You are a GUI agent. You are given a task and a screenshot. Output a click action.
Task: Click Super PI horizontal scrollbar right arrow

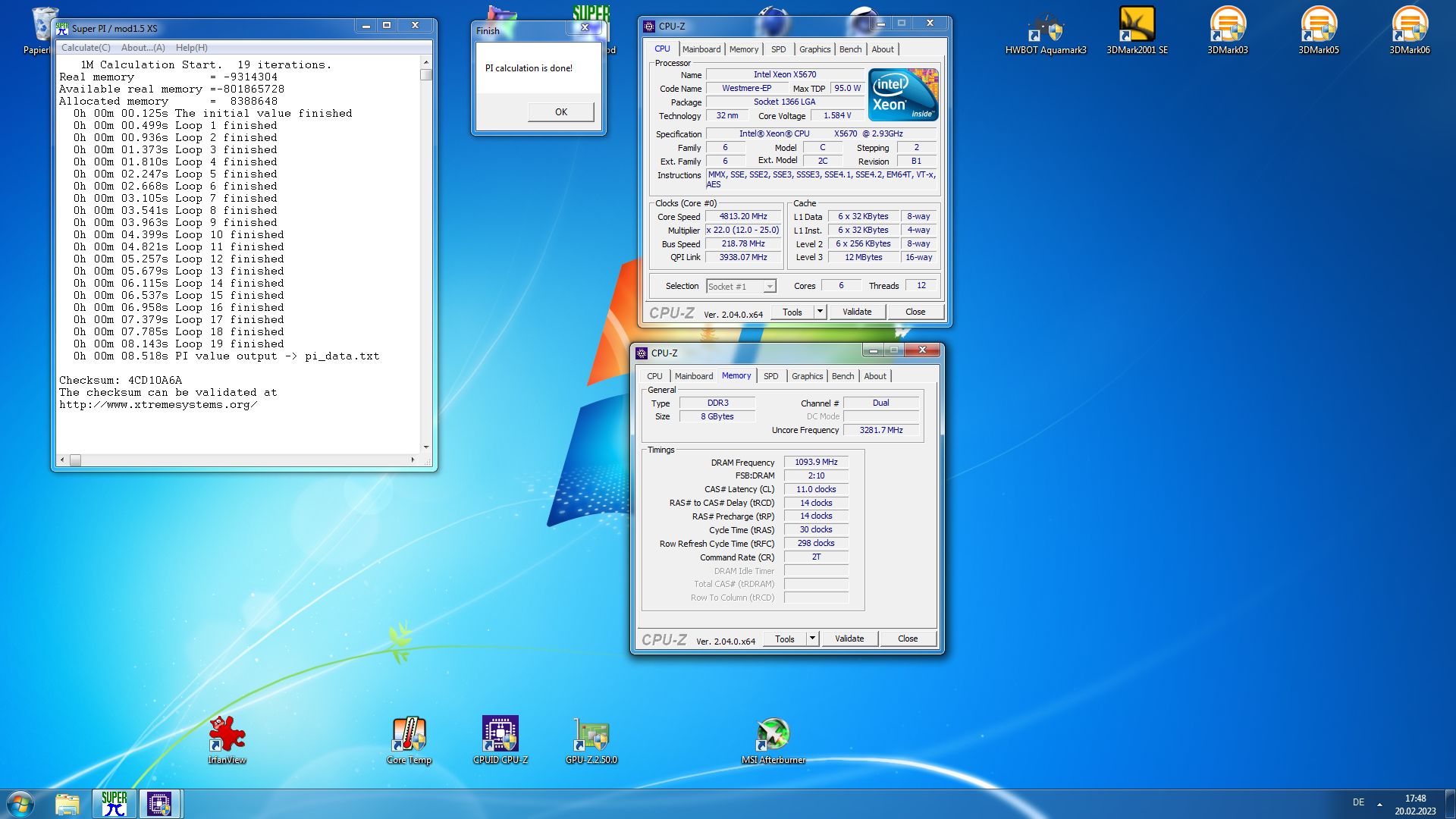[x=413, y=460]
